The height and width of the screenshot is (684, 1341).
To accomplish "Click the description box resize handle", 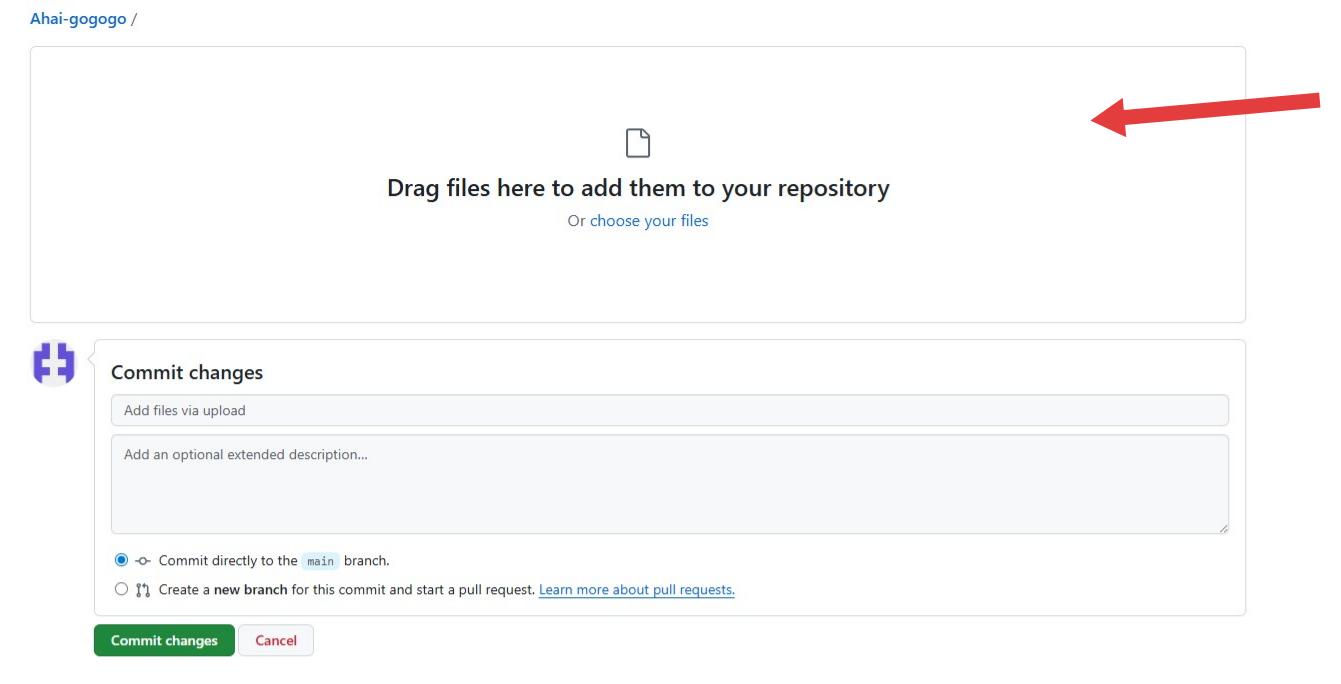I will (1222, 527).
